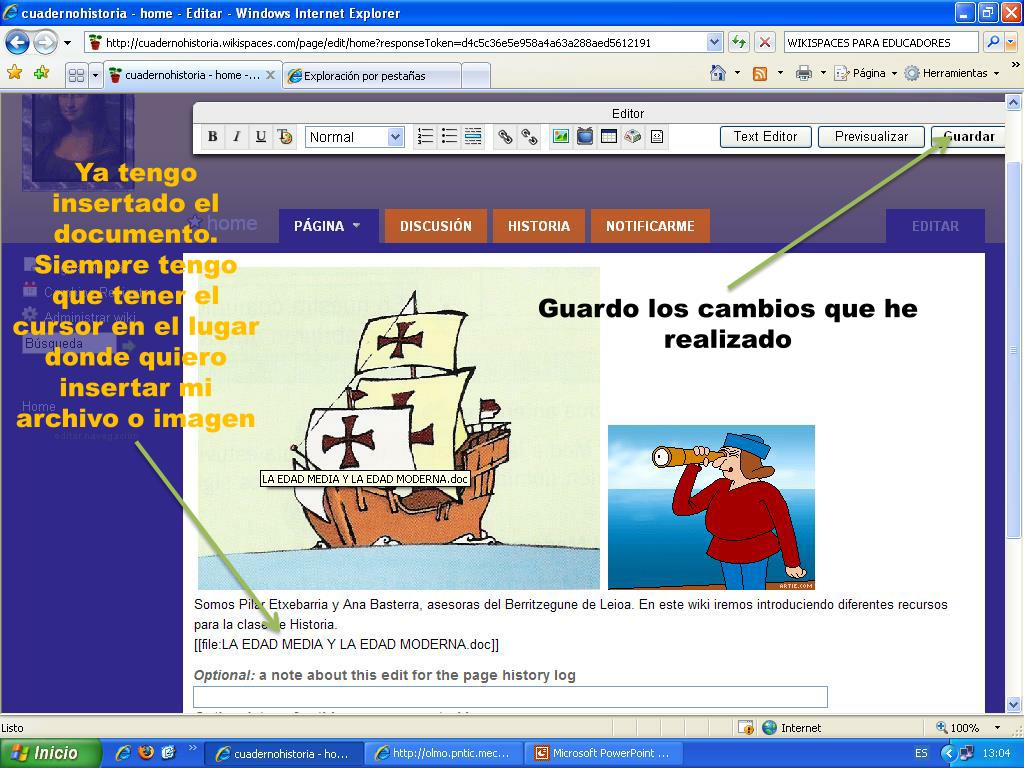Click the edit note input field
This screenshot has width=1024, height=768.
[510, 697]
